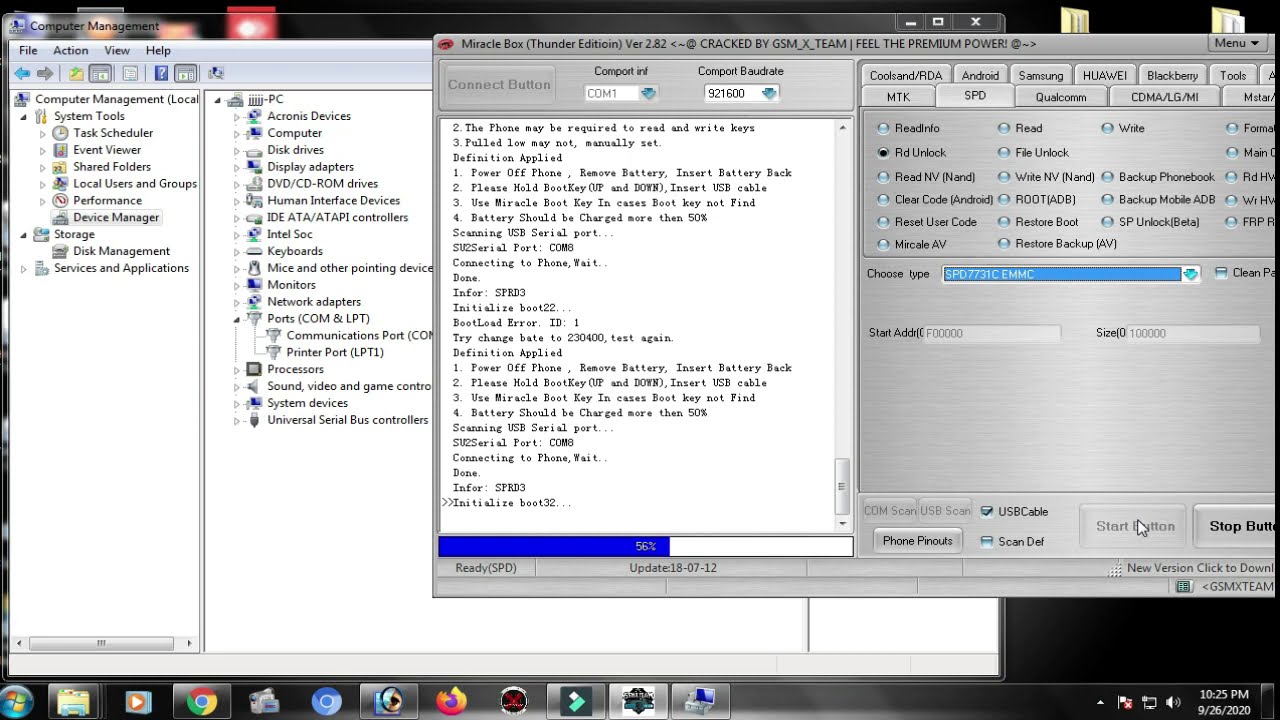Image resolution: width=1280 pixels, height=720 pixels.
Task: Select the ReadInfo radio button
Action: point(883,128)
